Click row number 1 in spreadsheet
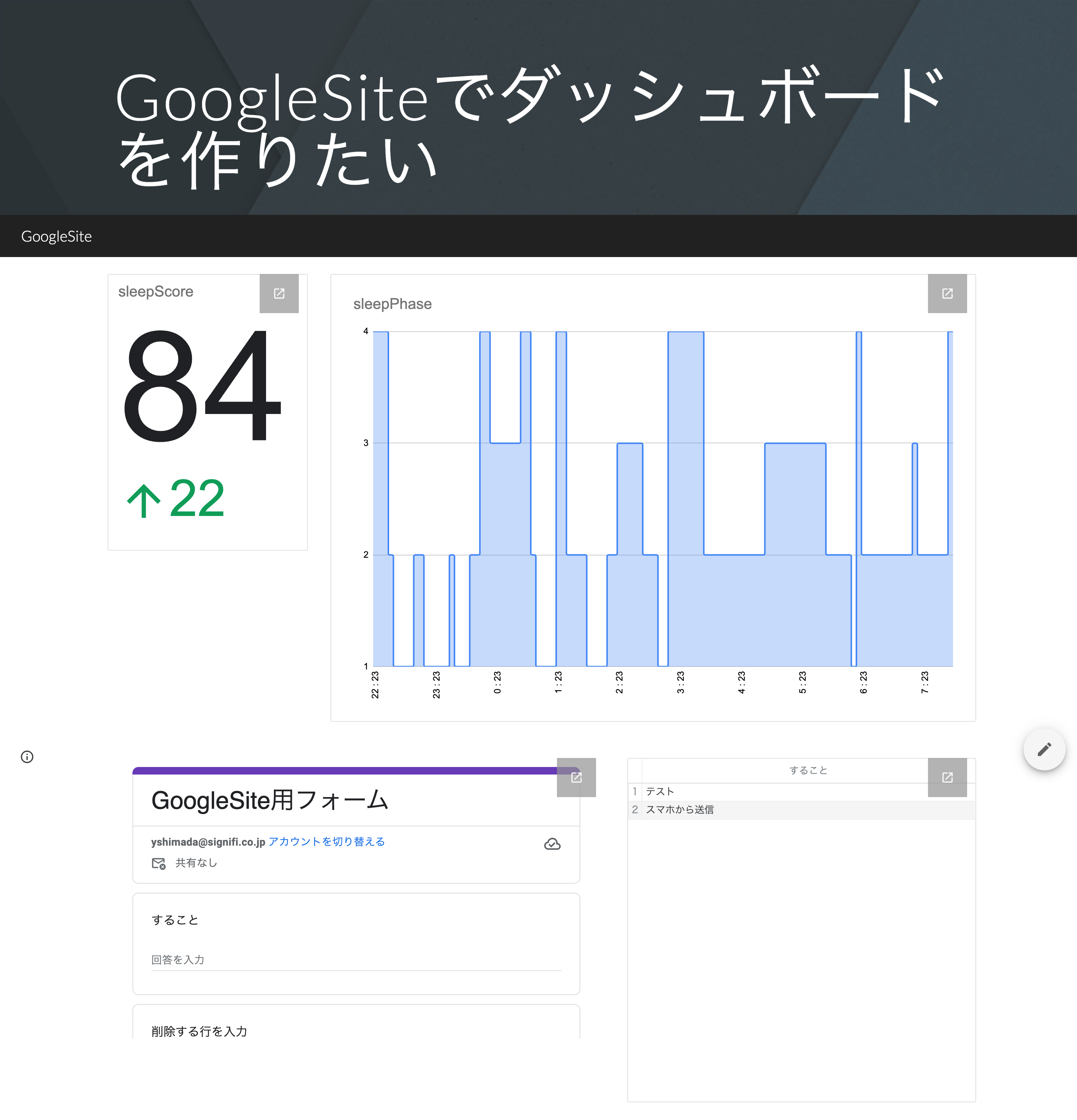1077x1120 pixels. coord(634,791)
